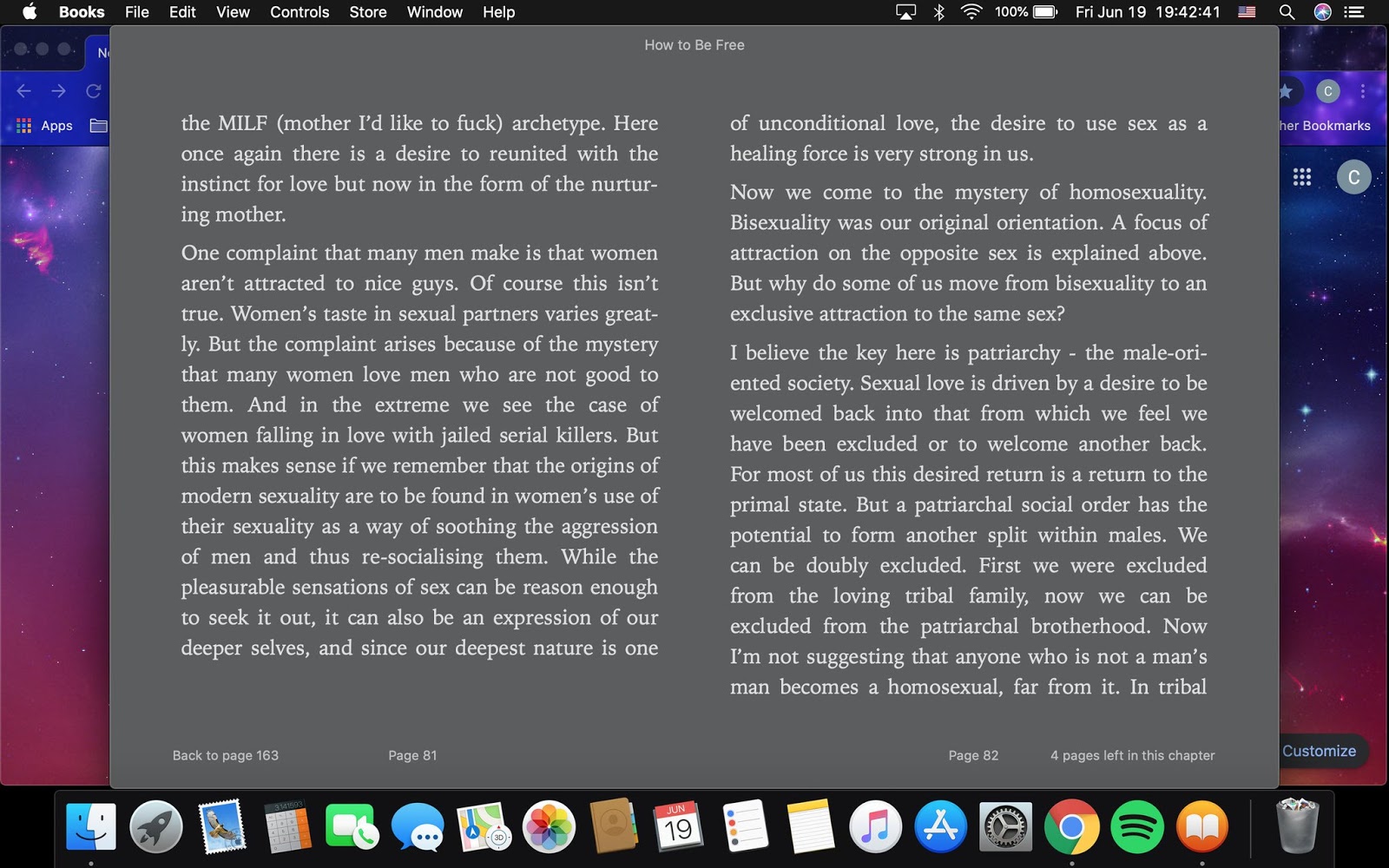
Task: Open the Bluetooth status menu
Action: (x=938, y=12)
